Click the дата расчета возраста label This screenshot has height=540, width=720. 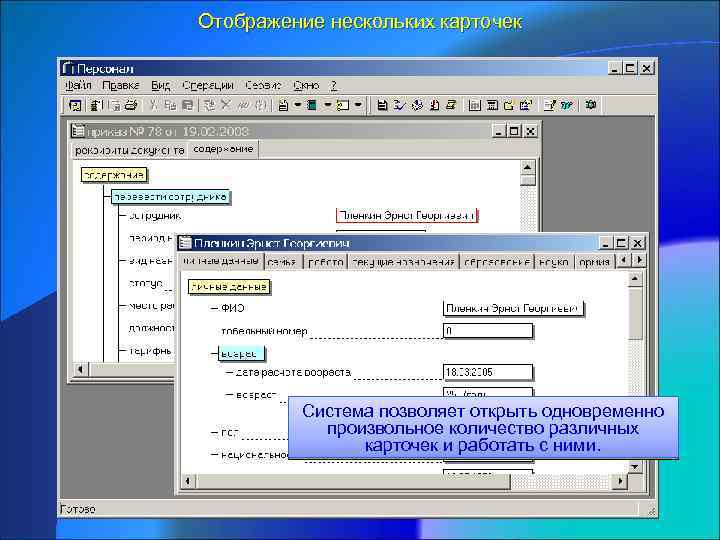coord(293,372)
